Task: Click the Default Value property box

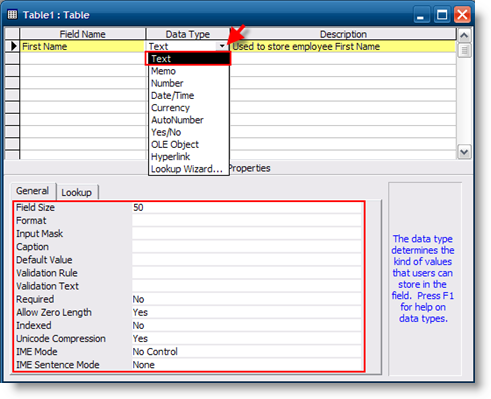Action: pyautogui.click(x=247, y=260)
